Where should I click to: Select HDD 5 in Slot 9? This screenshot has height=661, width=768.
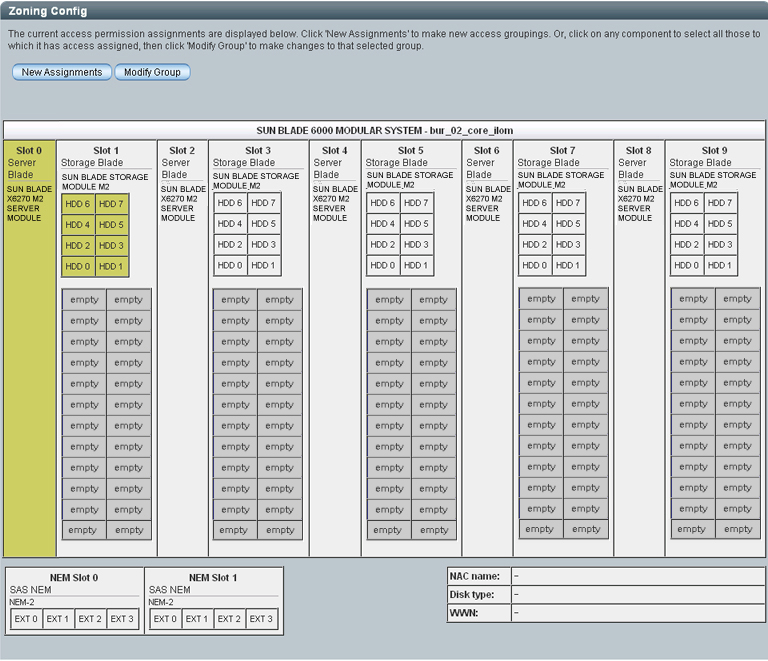pyautogui.click(x=720, y=224)
